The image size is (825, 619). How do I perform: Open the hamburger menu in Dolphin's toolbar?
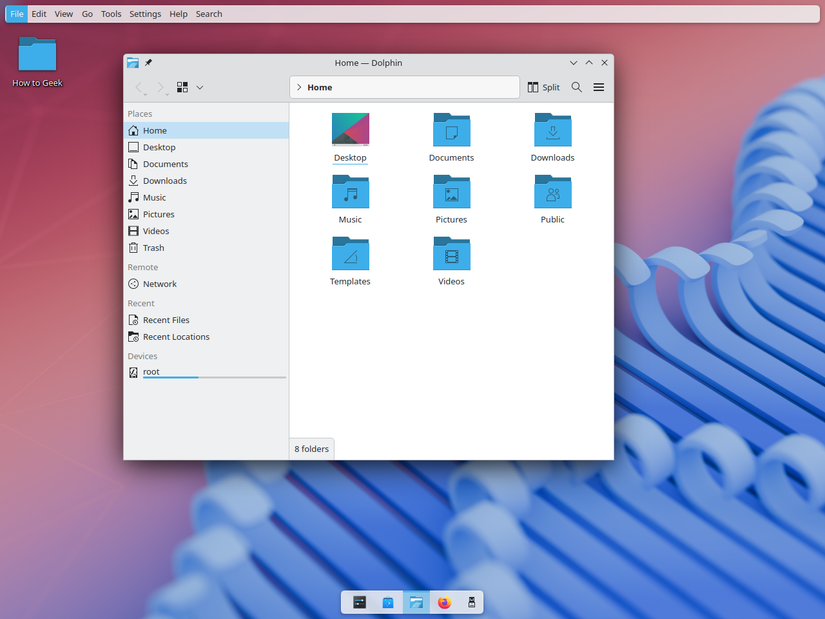598,87
